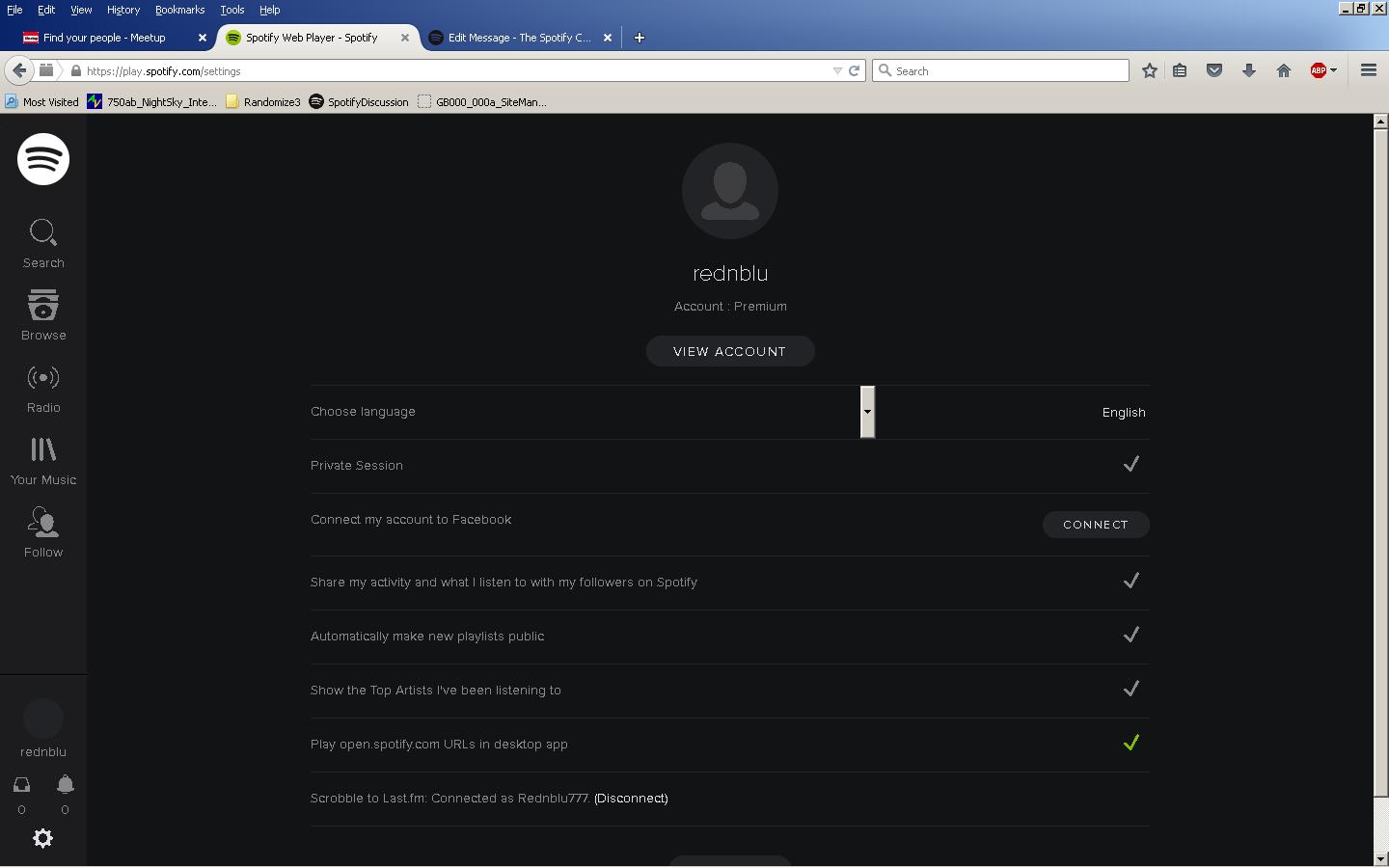Disable play open.spotify.com URLs in desktop app
The width and height of the screenshot is (1389, 868).
(1130, 744)
